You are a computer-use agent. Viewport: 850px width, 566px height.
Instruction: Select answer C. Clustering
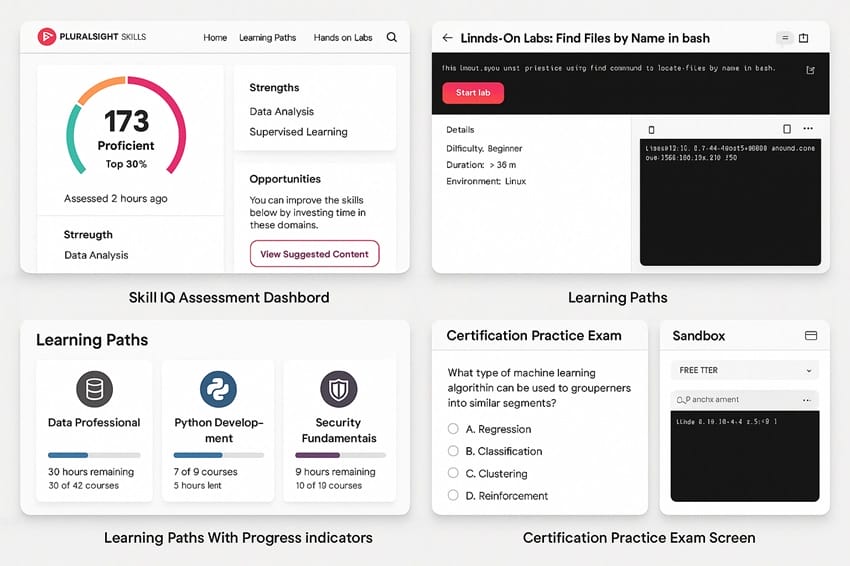453,473
